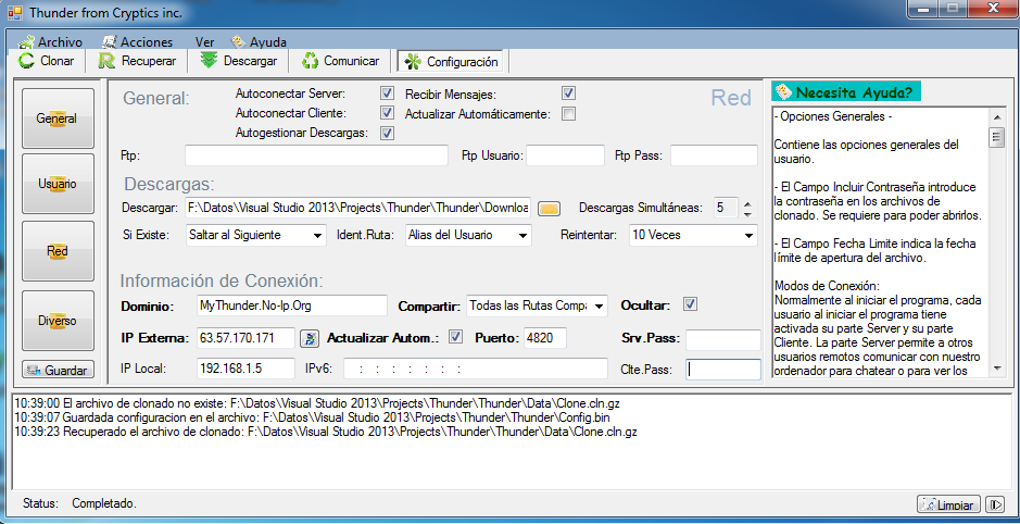Click the Puerto field showing 4820
The height and width of the screenshot is (524, 1020).
(x=545, y=338)
